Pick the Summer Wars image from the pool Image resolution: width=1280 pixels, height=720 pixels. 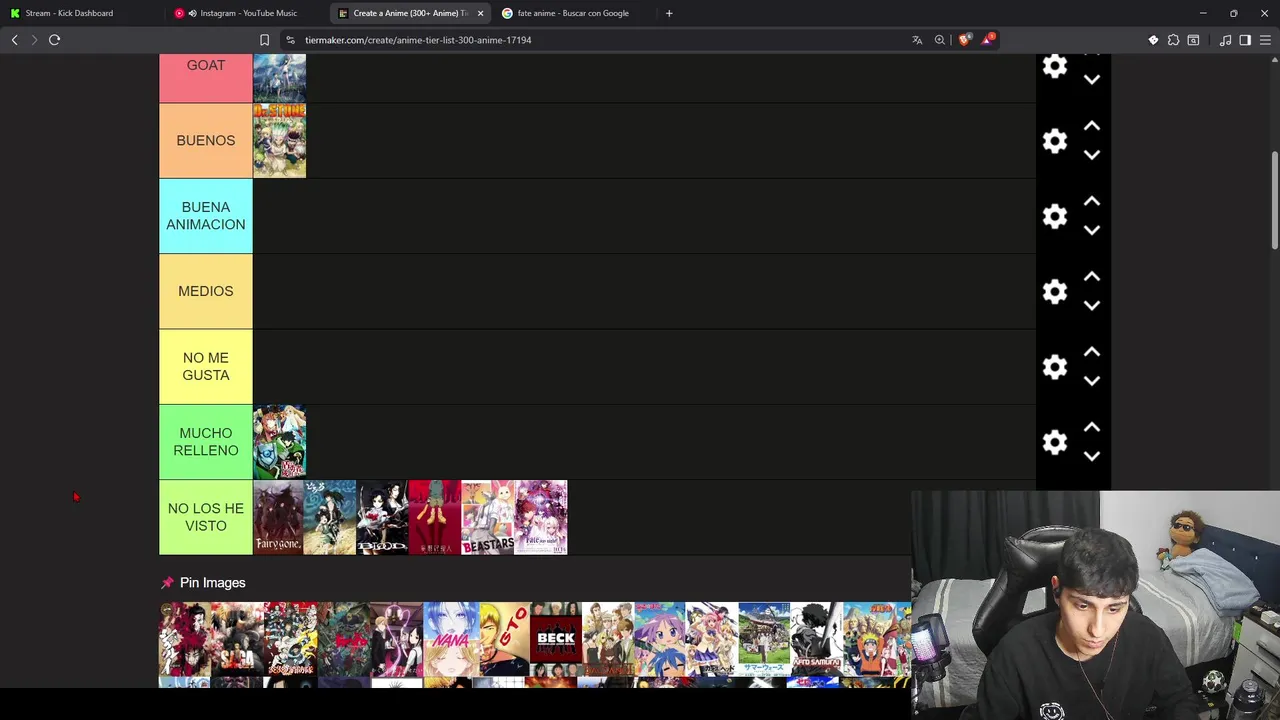[765, 639]
